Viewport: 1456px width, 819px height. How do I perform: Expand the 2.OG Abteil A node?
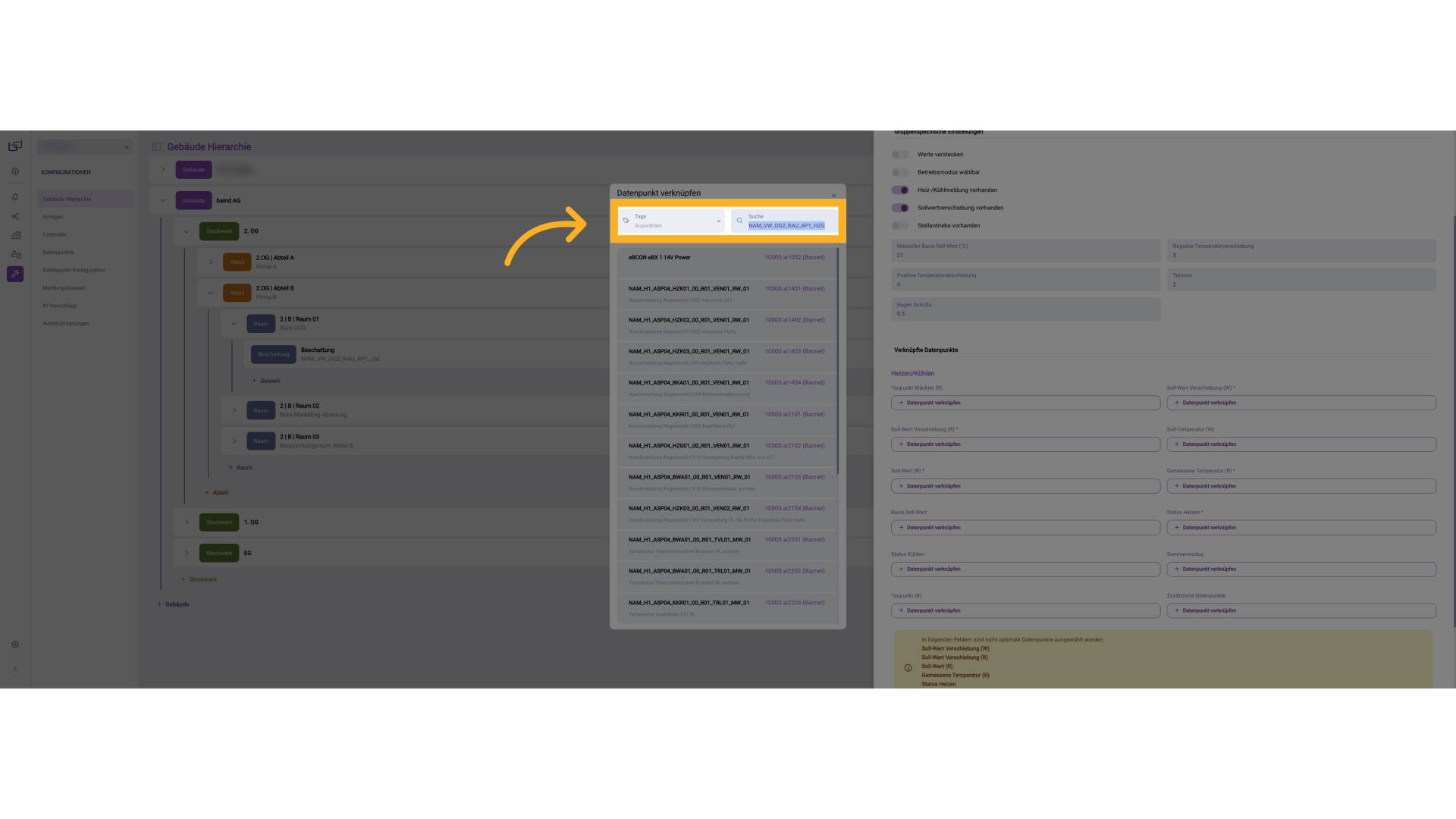(x=211, y=262)
